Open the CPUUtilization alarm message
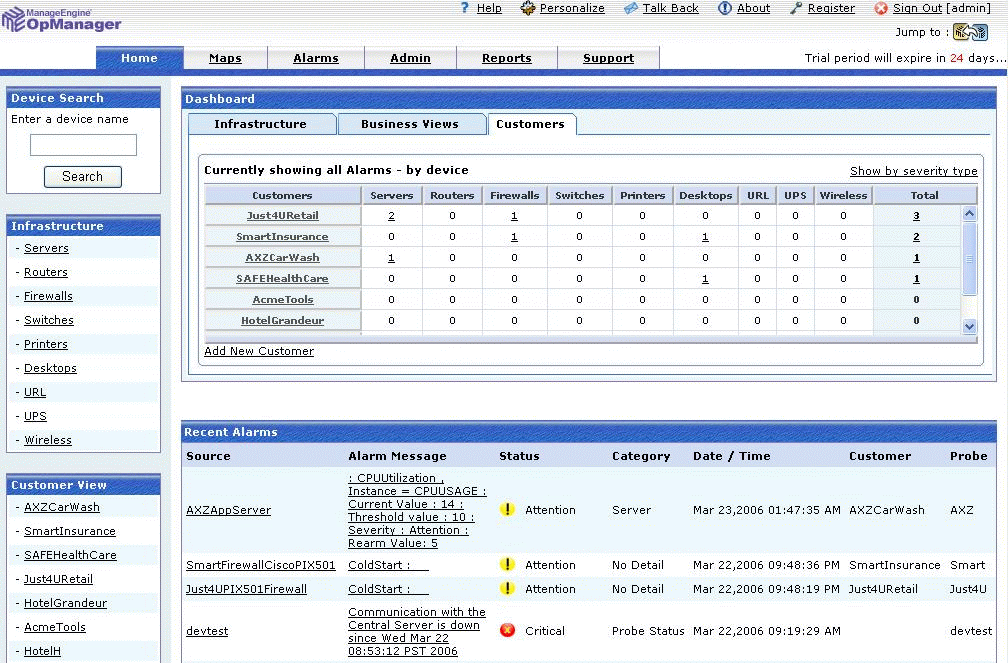The height and width of the screenshot is (663, 1008). click(x=417, y=510)
